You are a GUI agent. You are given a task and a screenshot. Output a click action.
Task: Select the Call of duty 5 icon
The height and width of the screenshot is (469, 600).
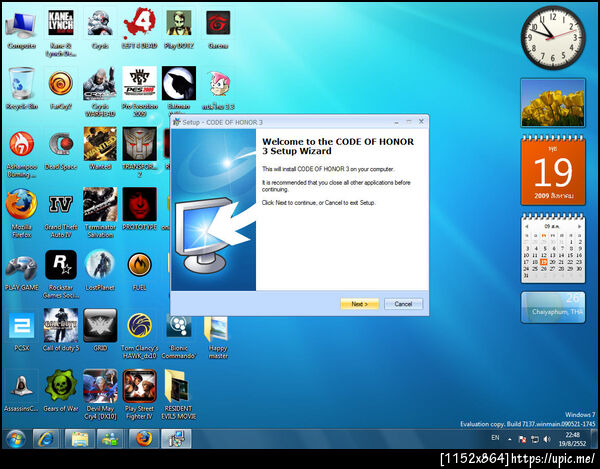61,330
